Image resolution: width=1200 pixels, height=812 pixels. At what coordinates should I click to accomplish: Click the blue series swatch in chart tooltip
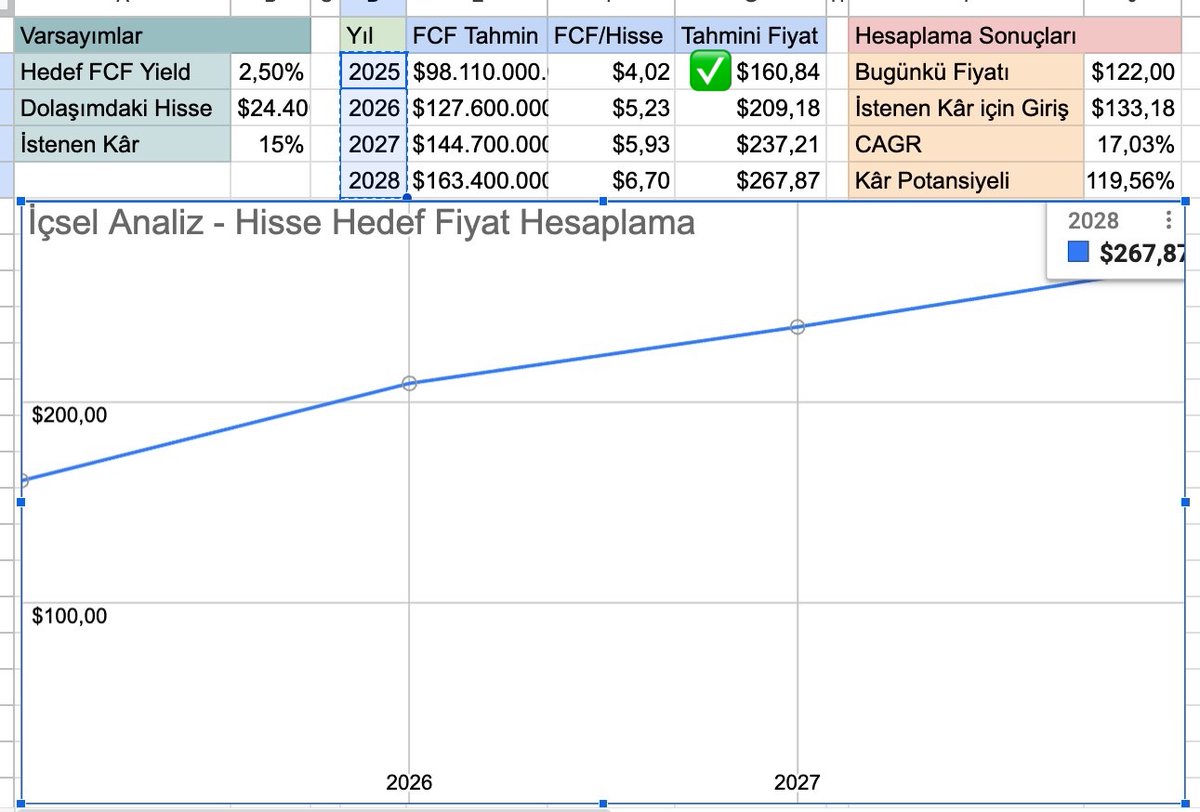coord(1078,254)
